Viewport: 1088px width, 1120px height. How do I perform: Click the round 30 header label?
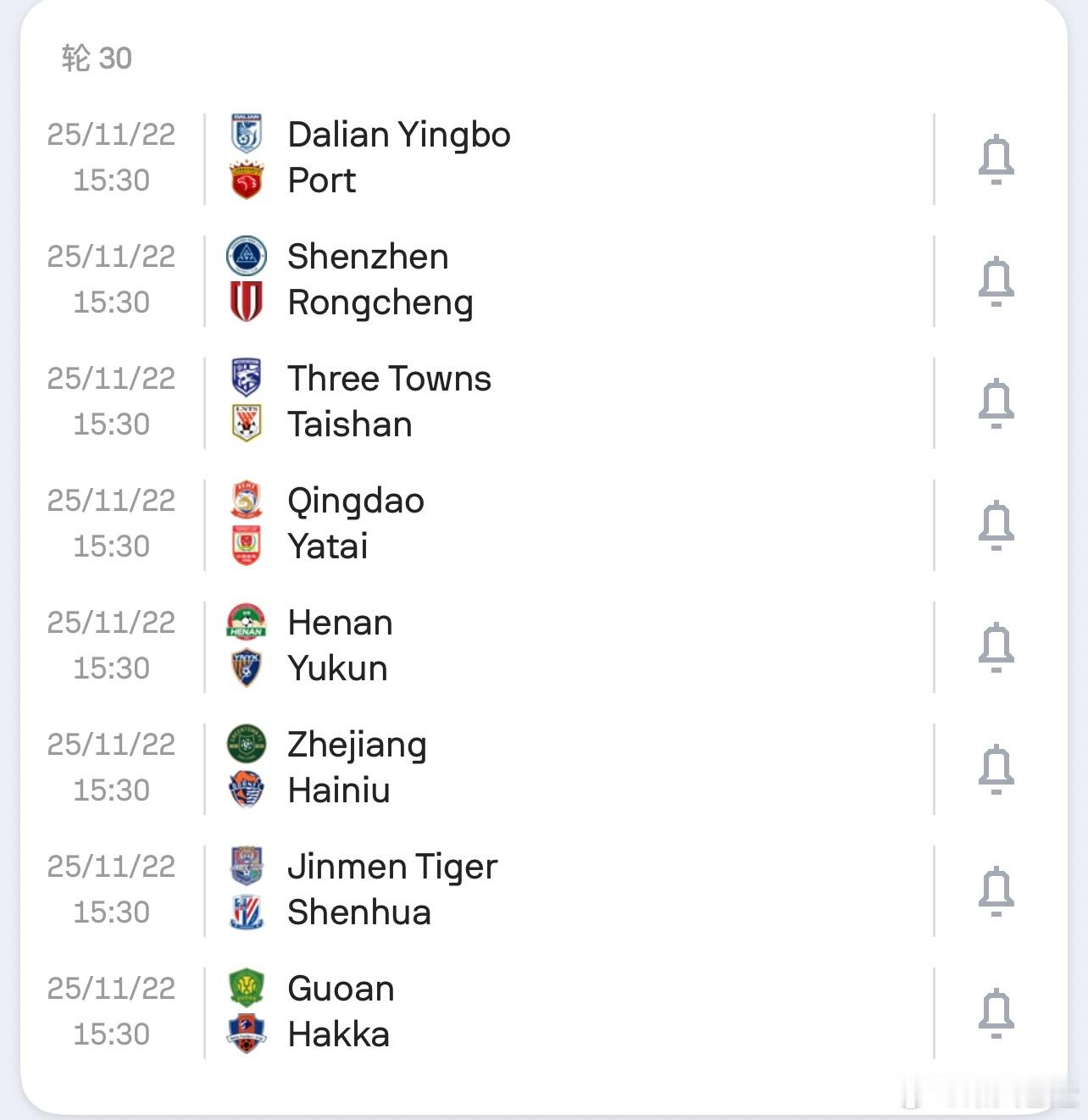(97, 58)
